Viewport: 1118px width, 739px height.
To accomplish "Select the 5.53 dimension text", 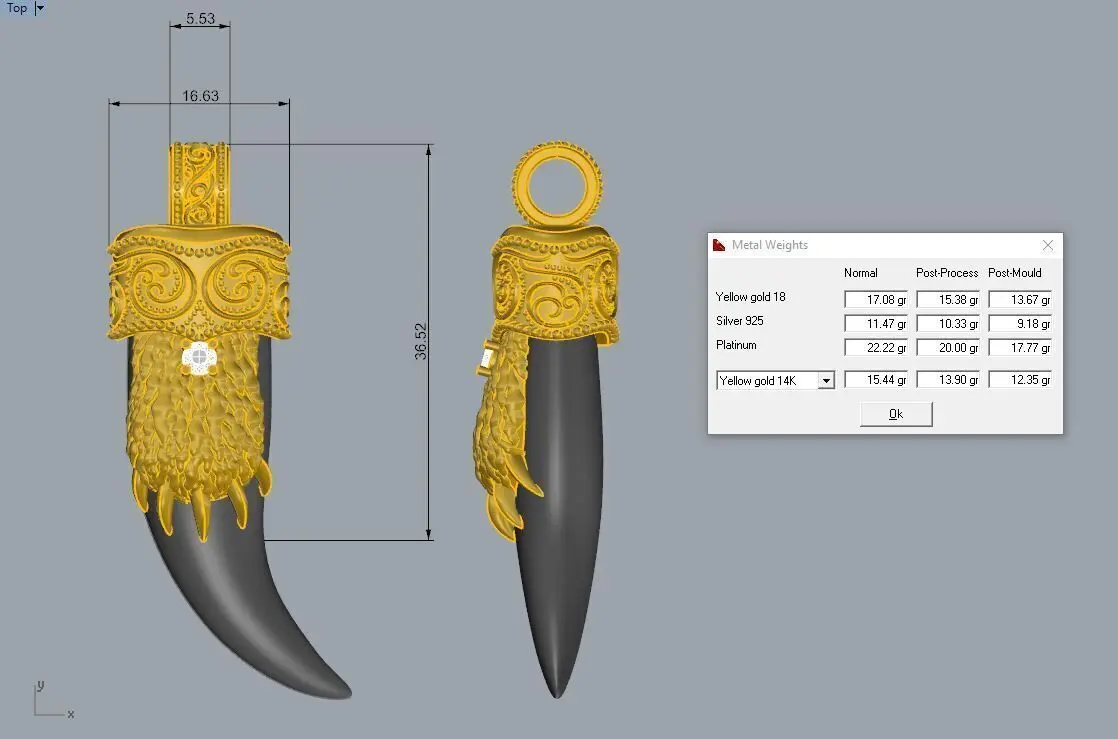I will (200, 19).
